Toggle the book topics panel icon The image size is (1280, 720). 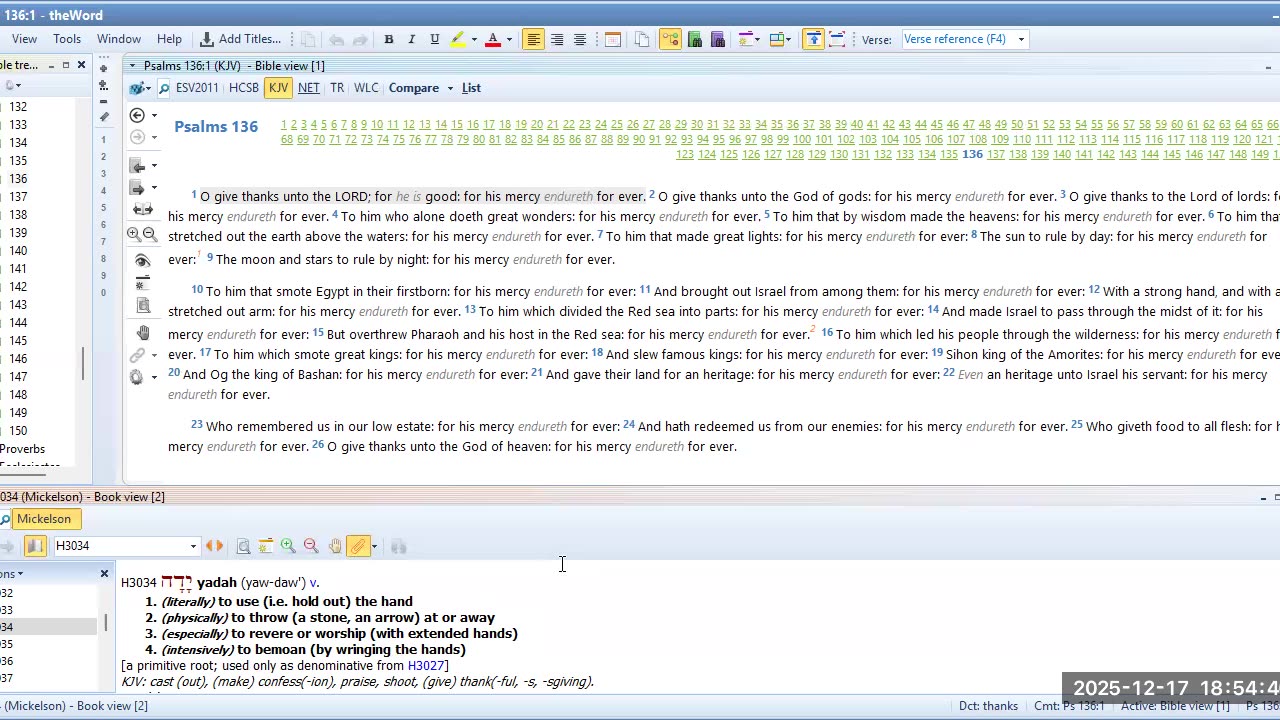[x=36, y=546]
